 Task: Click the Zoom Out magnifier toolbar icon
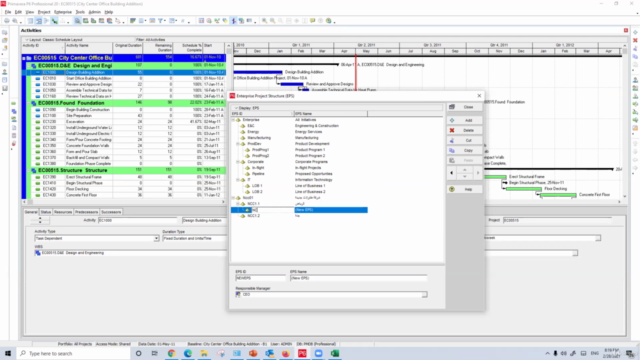coord(272,21)
